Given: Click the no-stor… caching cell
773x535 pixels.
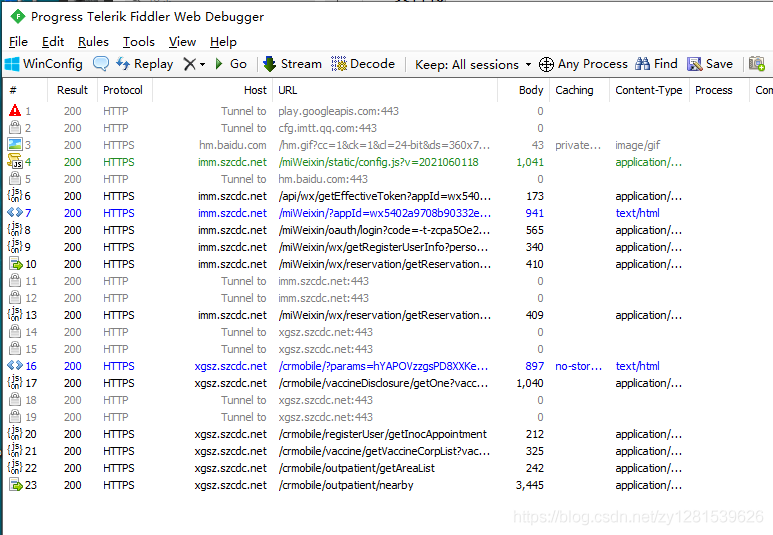Looking at the screenshot, I should pyautogui.click(x=578, y=366).
